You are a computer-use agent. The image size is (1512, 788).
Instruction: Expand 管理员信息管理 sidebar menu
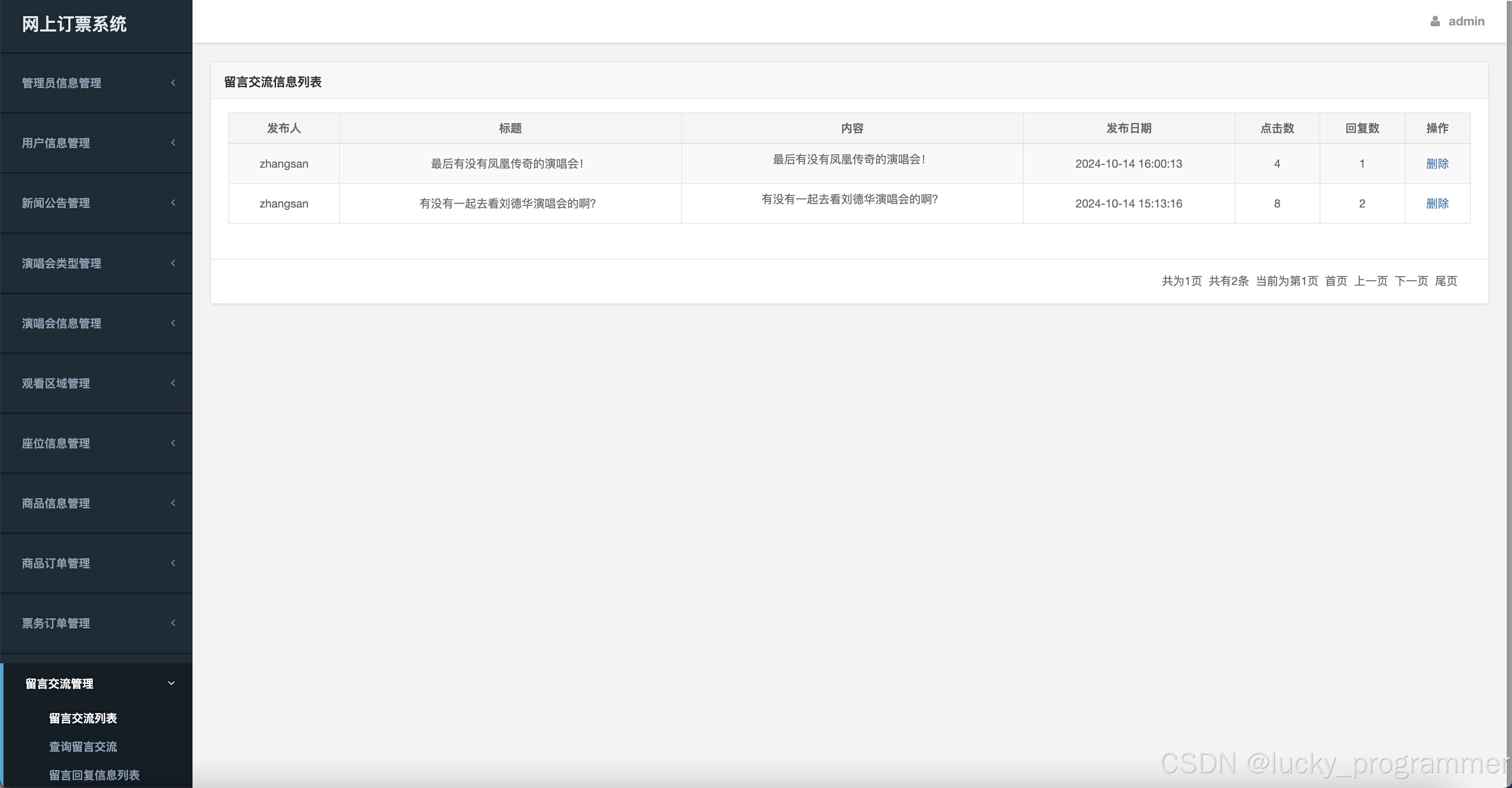click(x=62, y=83)
